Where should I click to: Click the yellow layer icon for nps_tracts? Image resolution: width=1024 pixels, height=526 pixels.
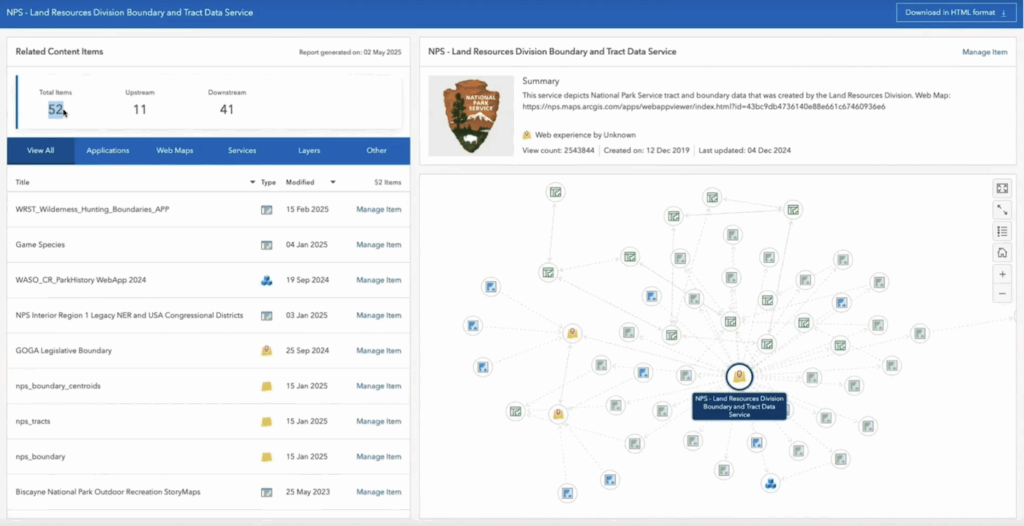tap(266, 421)
